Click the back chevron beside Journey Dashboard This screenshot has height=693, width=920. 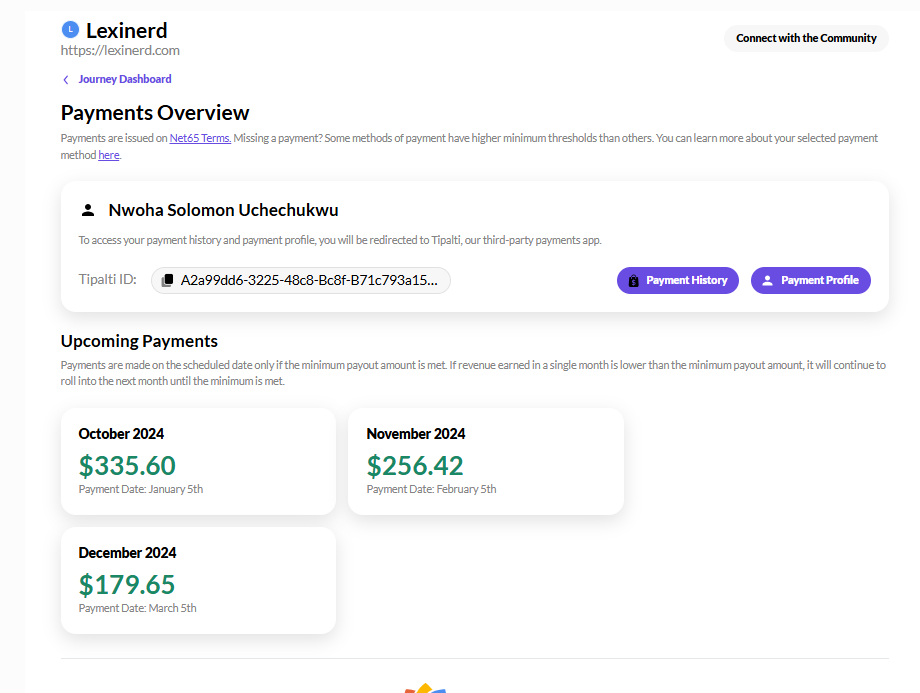66,80
